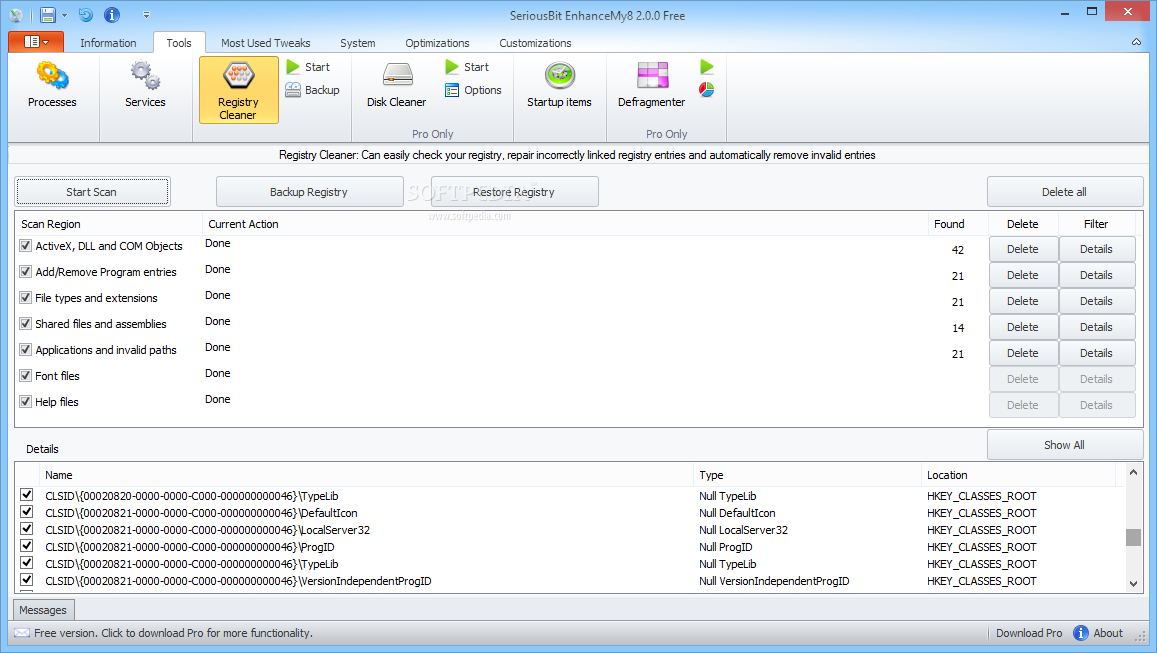Click Backup Registry button
This screenshot has width=1157, height=653.
pyautogui.click(x=309, y=192)
